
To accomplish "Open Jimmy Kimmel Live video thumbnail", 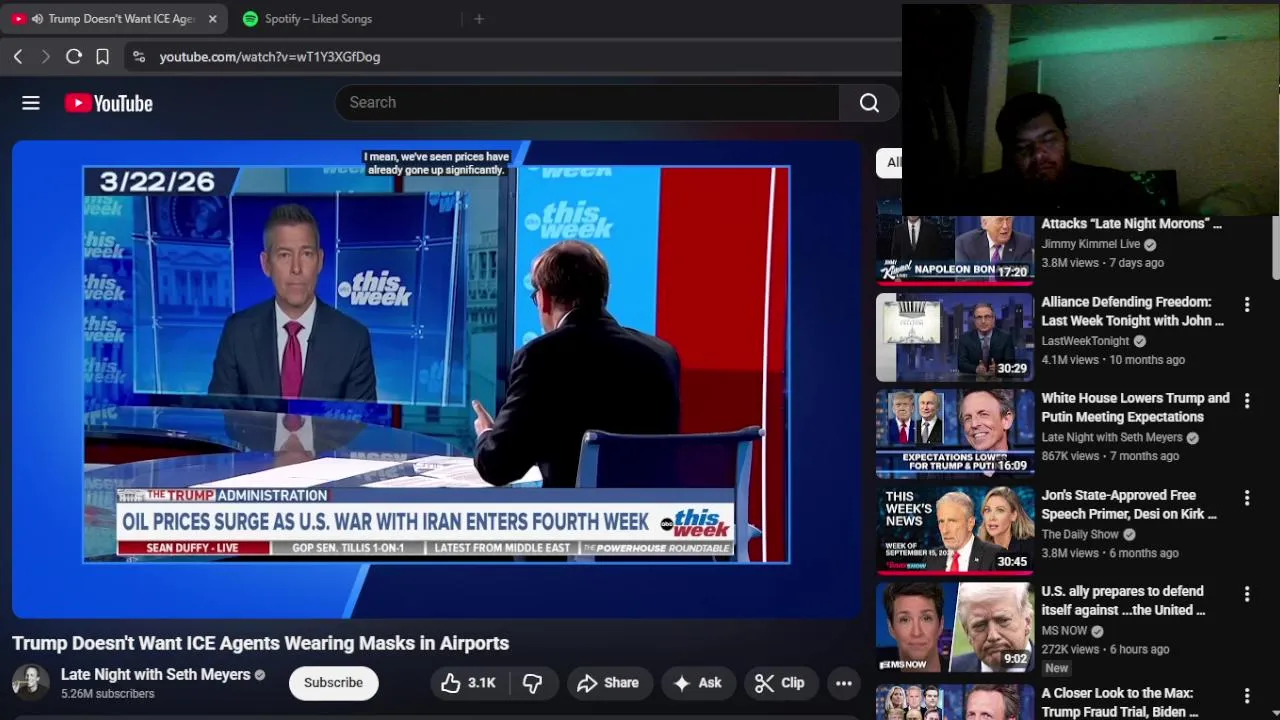I will [955, 250].
